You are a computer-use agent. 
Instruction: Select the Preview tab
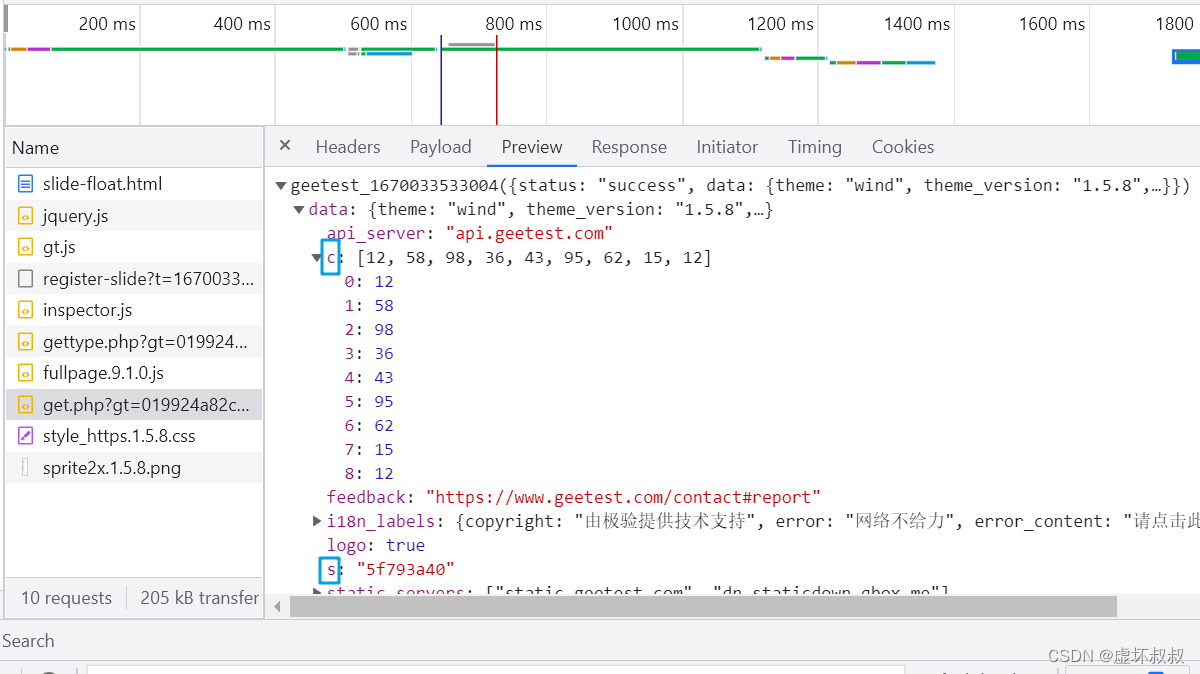click(532, 147)
